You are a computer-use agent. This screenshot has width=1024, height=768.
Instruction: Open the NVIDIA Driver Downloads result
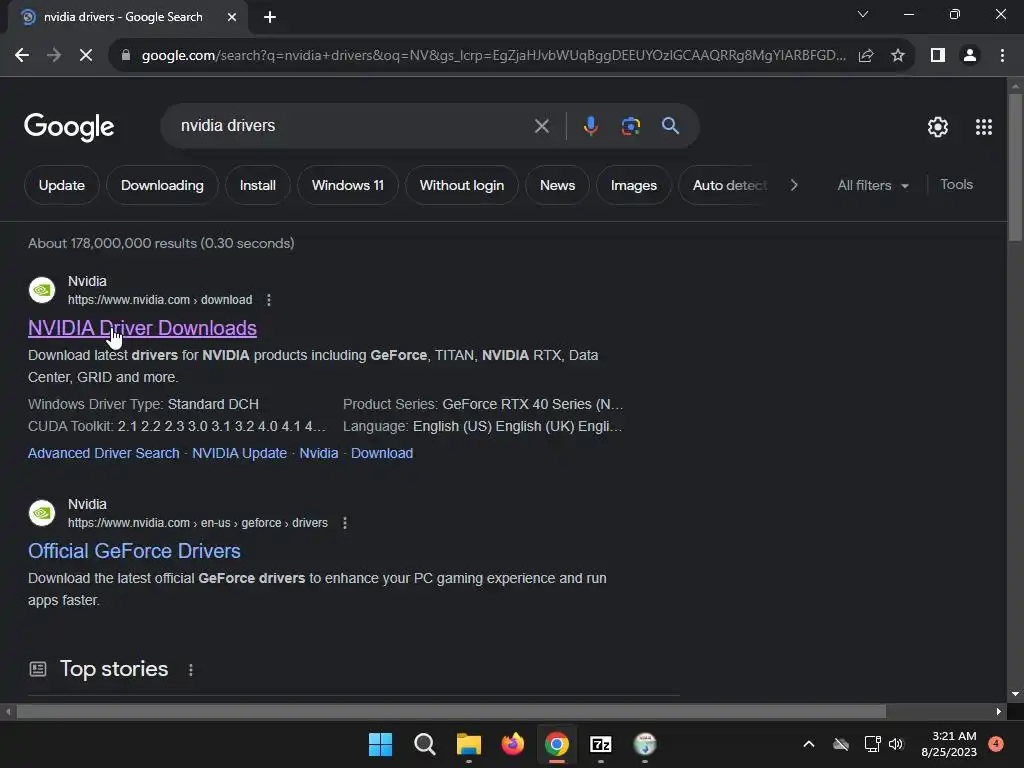[x=142, y=328]
